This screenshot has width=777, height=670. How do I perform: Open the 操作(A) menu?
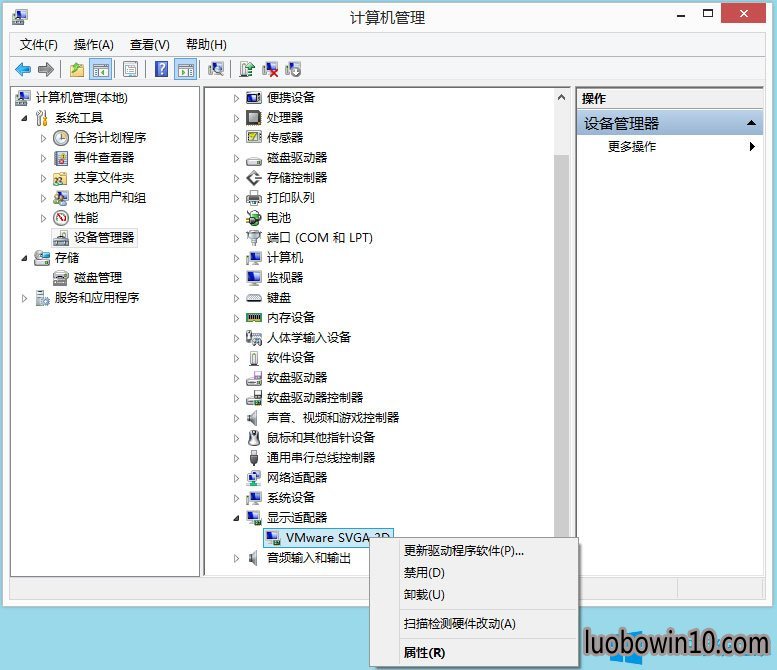point(93,45)
